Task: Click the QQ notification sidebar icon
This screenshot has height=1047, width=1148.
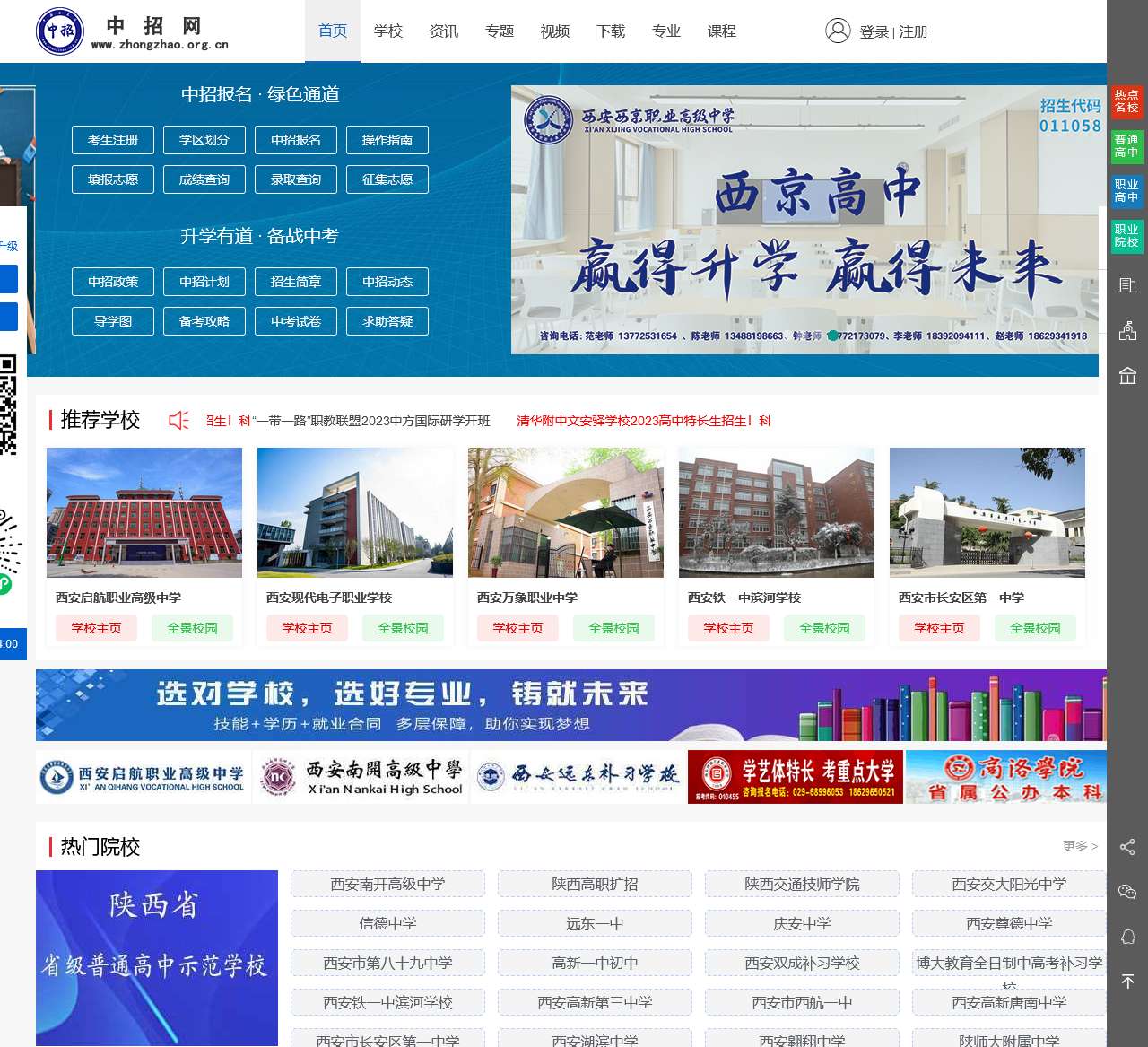Action: click(x=1127, y=937)
